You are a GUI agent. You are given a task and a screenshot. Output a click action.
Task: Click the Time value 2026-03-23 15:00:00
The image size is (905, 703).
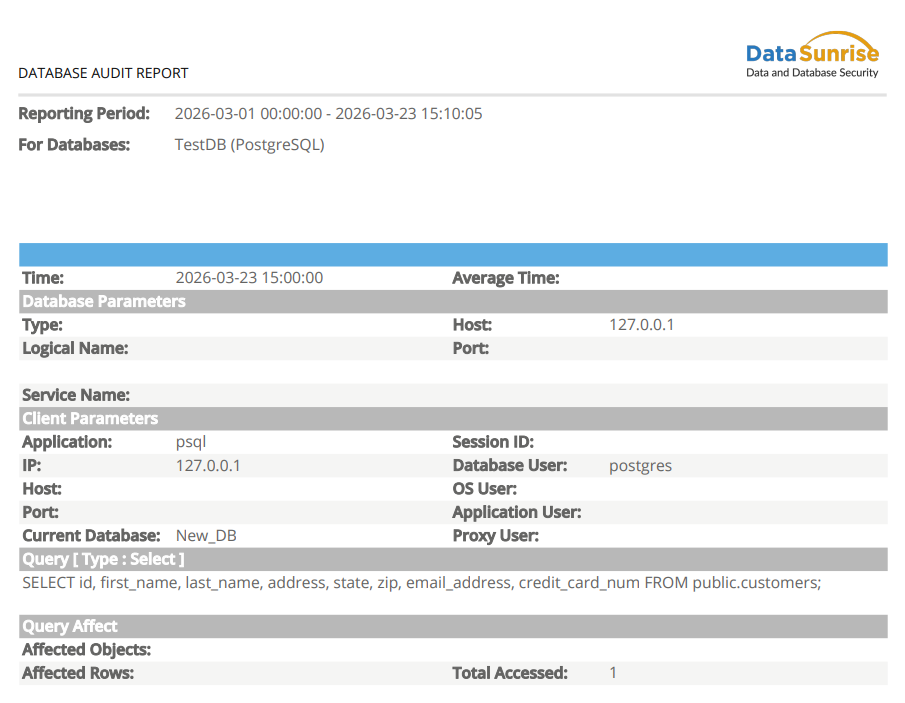(x=249, y=277)
